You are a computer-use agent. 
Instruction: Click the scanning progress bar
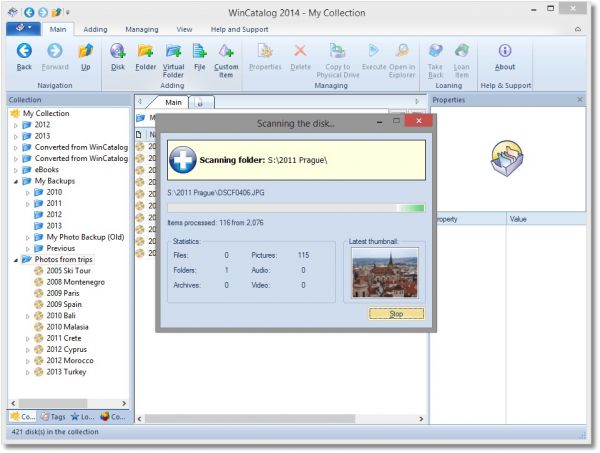[x=296, y=208]
